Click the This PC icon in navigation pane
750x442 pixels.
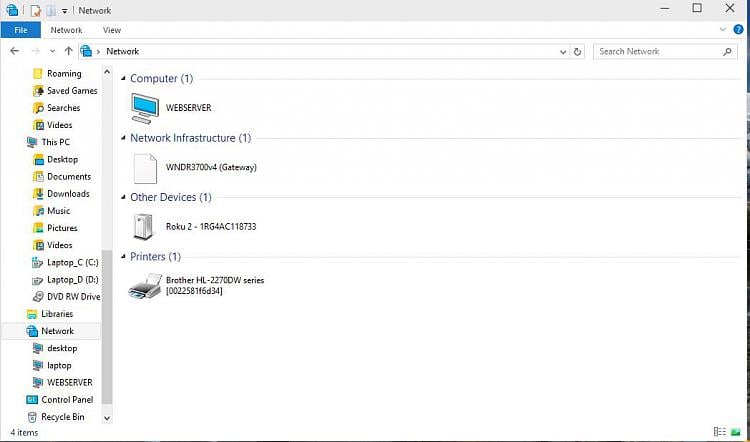(32, 142)
